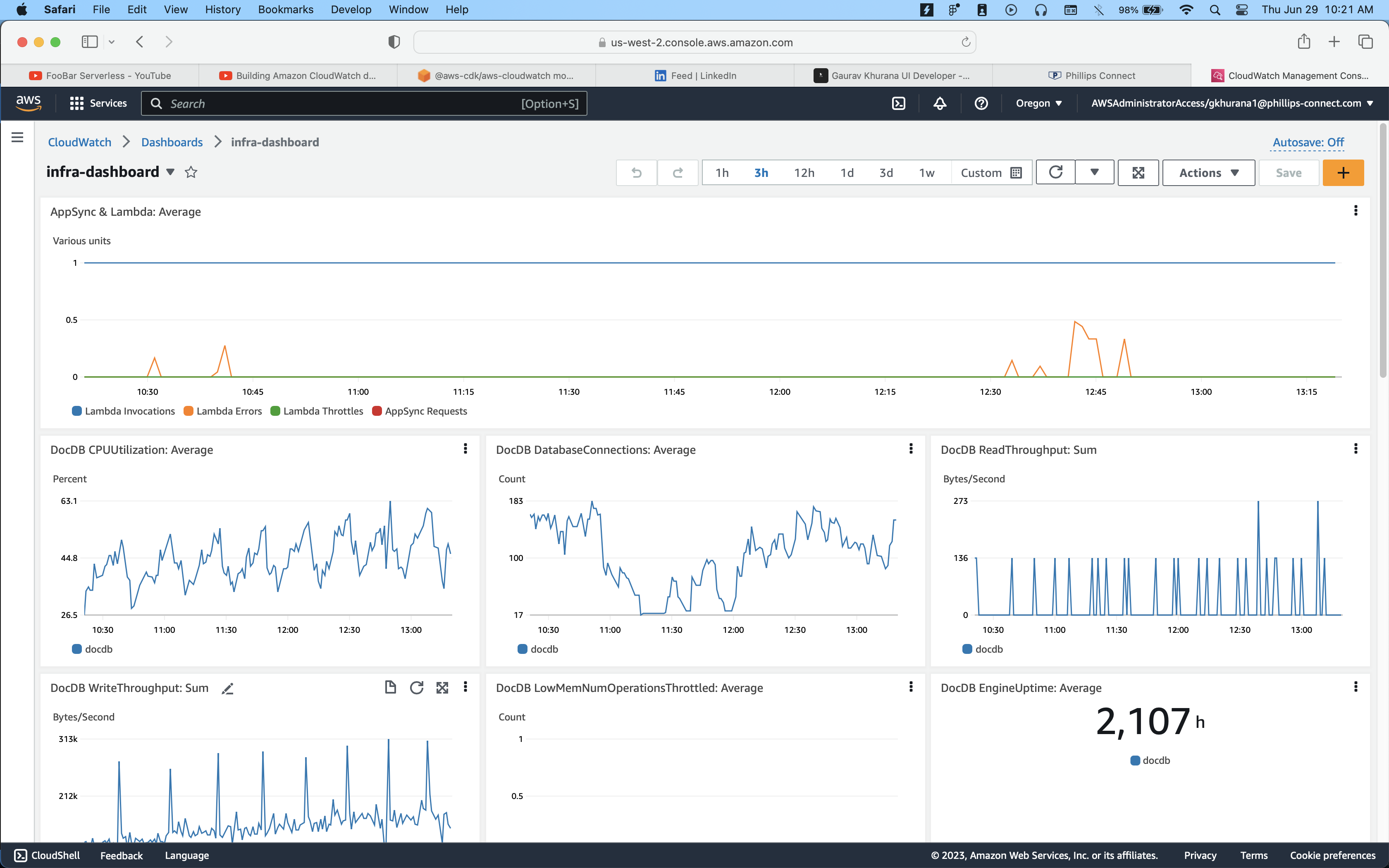Refresh the dashboard widgets
Screen dimensions: 1389x868
[x=1055, y=172]
